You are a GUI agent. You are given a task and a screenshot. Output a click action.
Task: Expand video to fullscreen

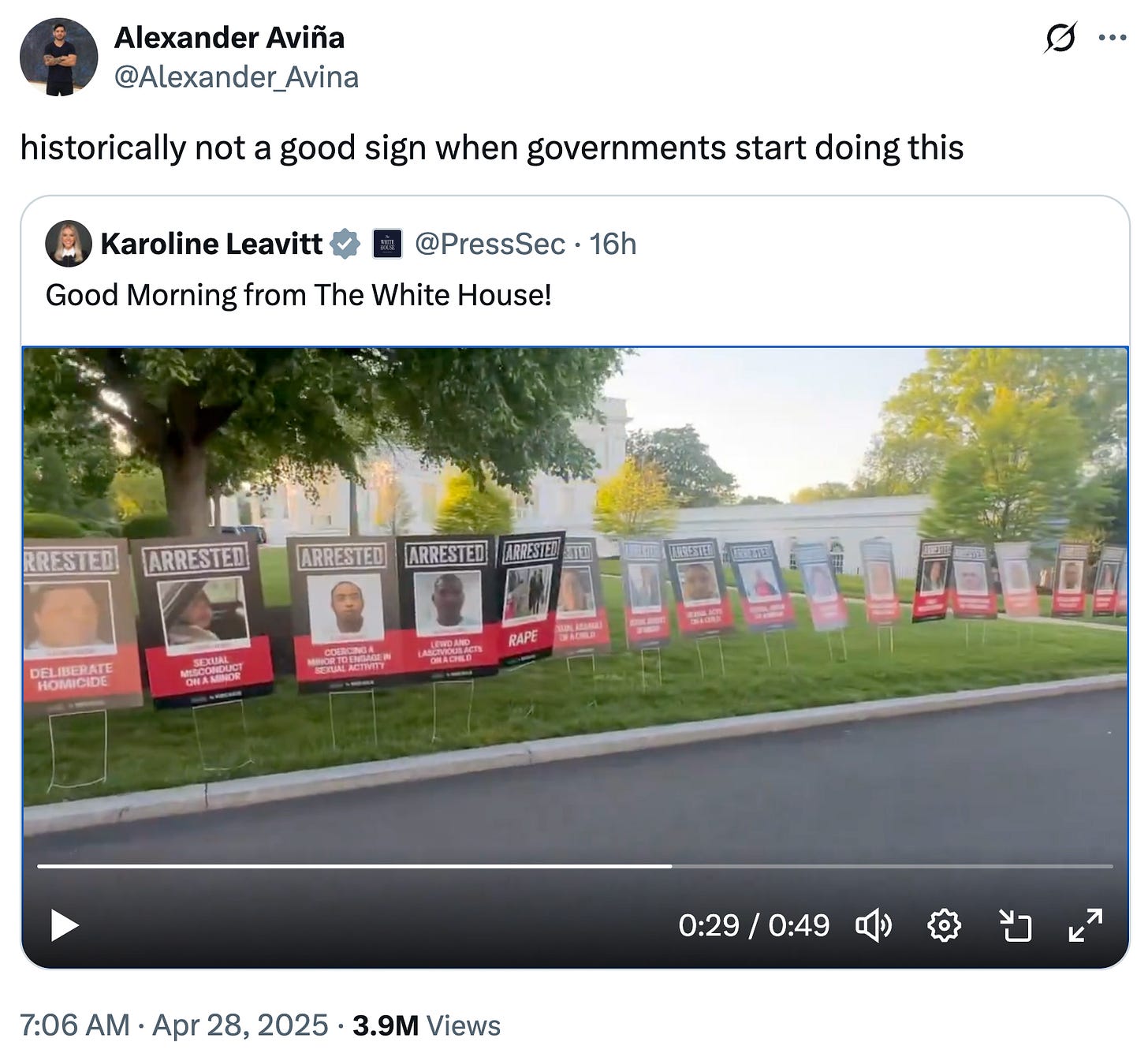(1086, 925)
